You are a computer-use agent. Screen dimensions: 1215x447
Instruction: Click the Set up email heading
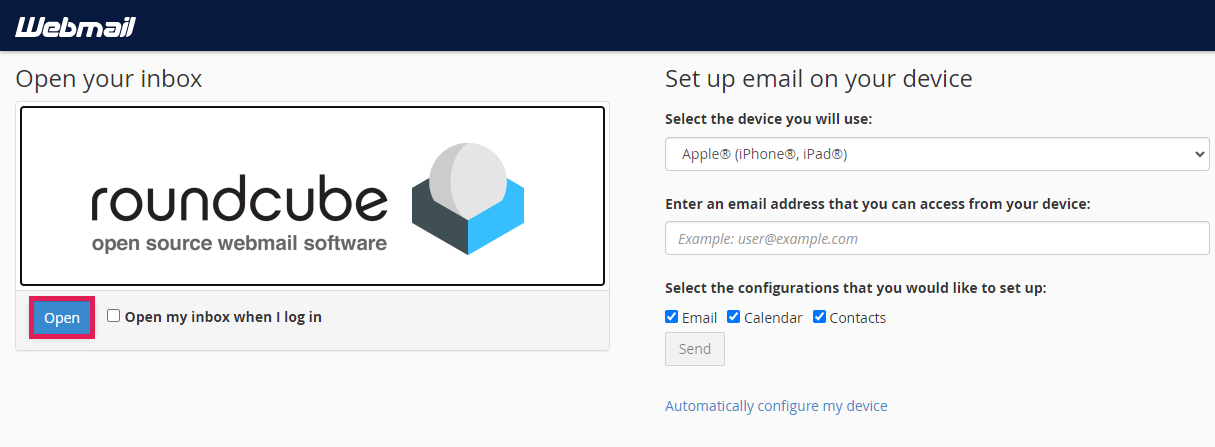pyautogui.click(x=819, y=78)
